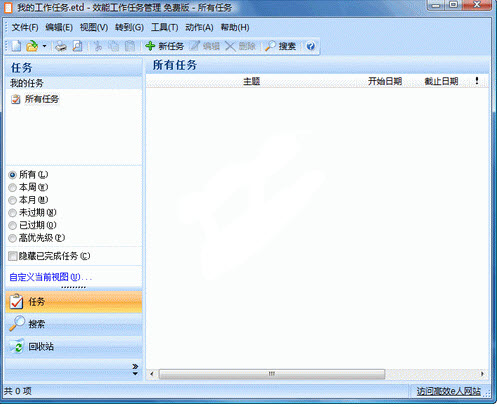Expand navigation pane double chevron
Viewport: 497px width, 407px height.
coord(135,366)
